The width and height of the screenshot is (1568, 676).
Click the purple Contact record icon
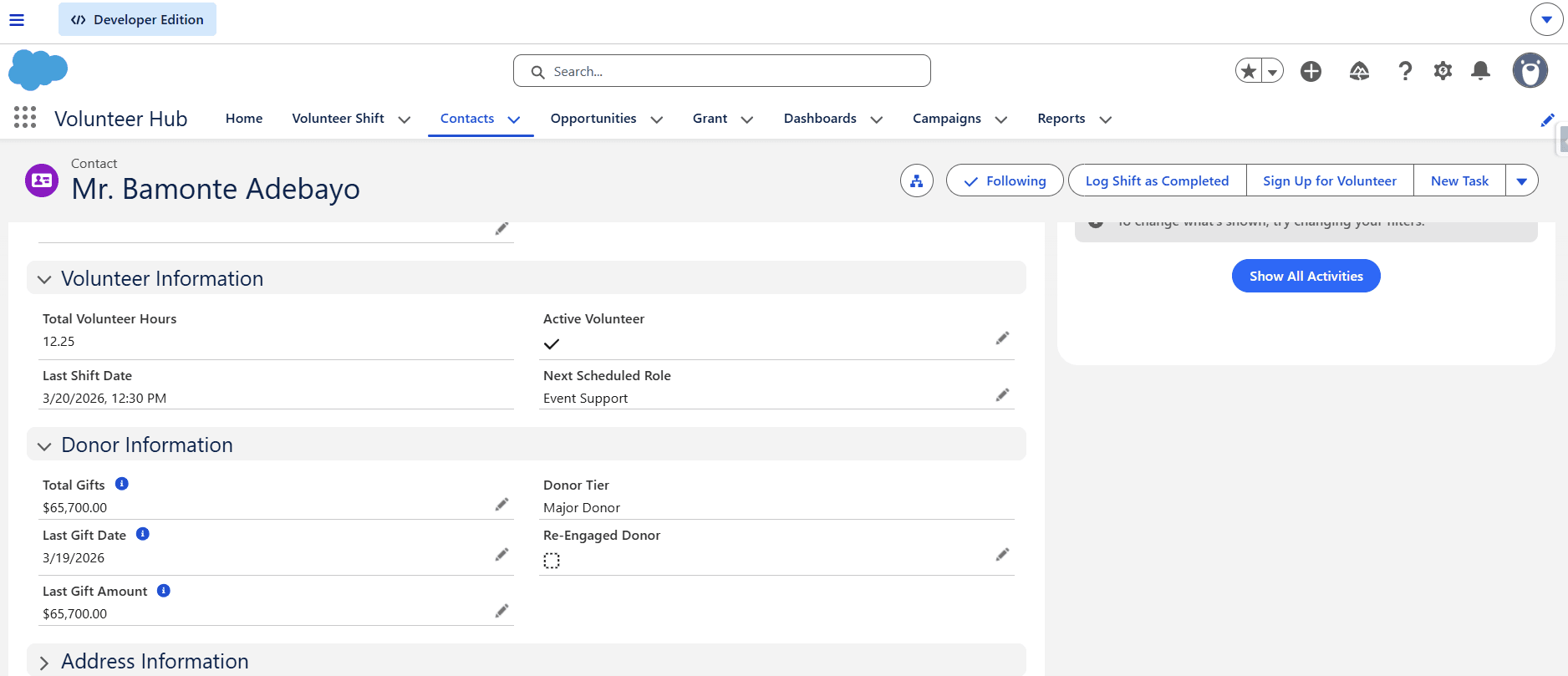tap(42, 180)
